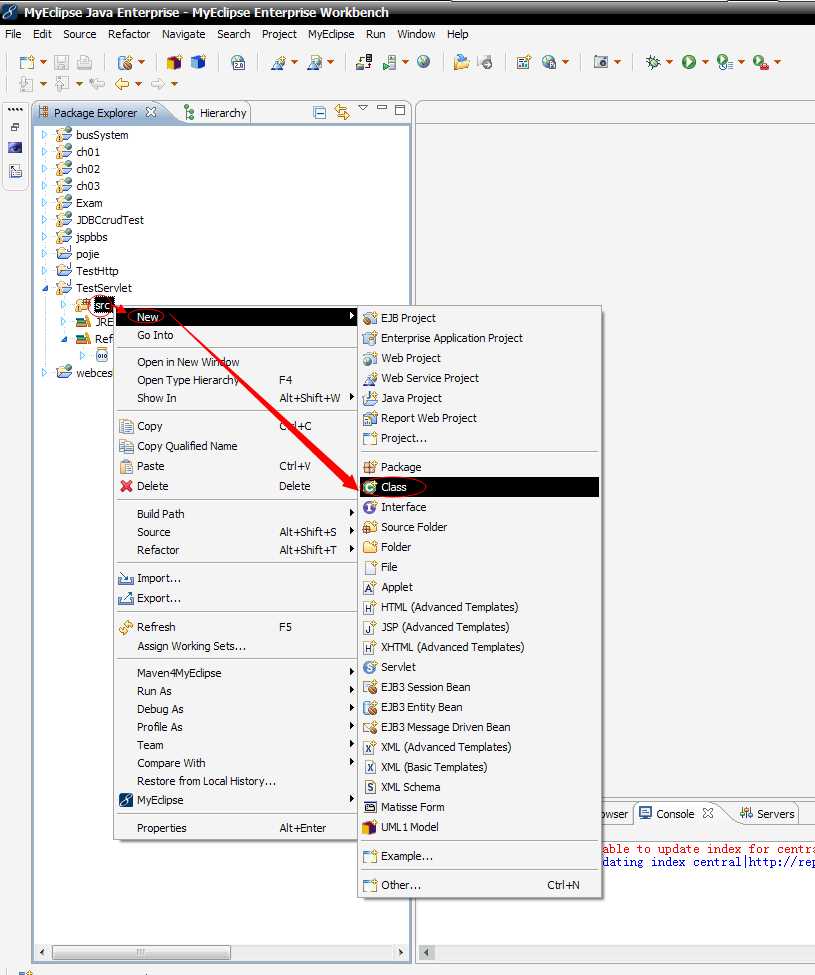Select Class in the New submenu
The image size is (815, 975).
479,487
